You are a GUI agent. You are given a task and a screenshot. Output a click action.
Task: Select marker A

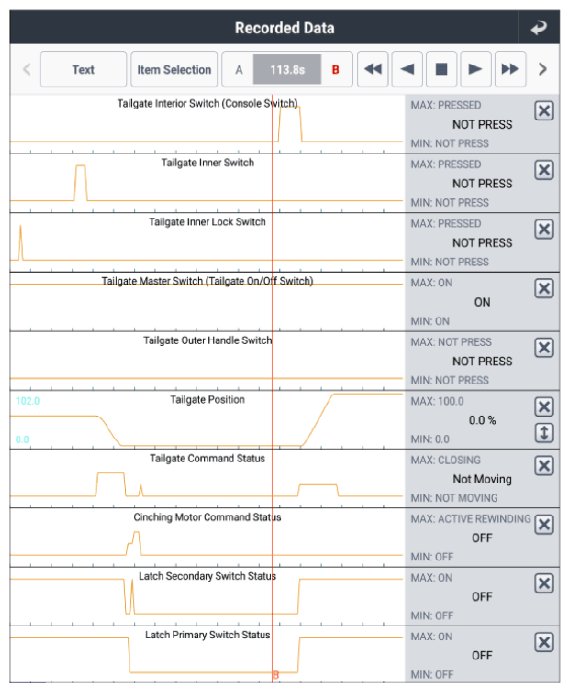click(x=239, y=70)
